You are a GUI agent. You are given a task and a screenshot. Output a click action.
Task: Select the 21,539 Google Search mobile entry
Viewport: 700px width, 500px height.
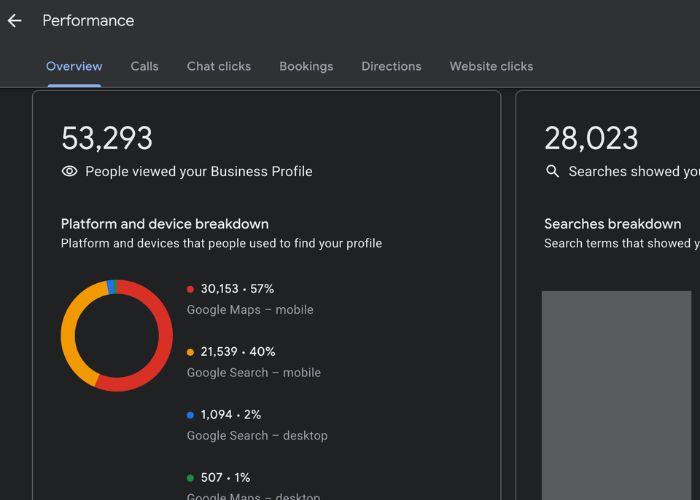(254, 362)
